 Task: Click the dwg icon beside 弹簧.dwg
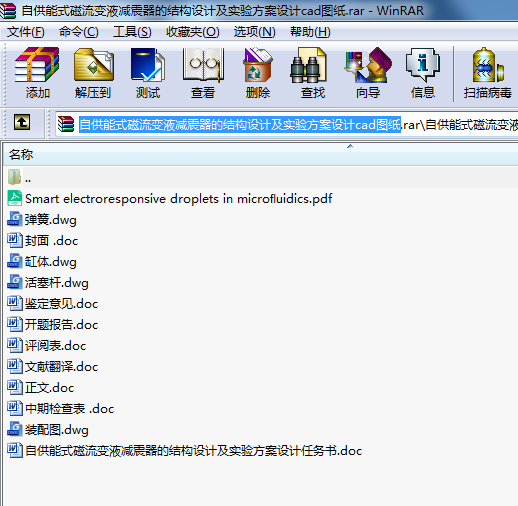pos(15,219)
